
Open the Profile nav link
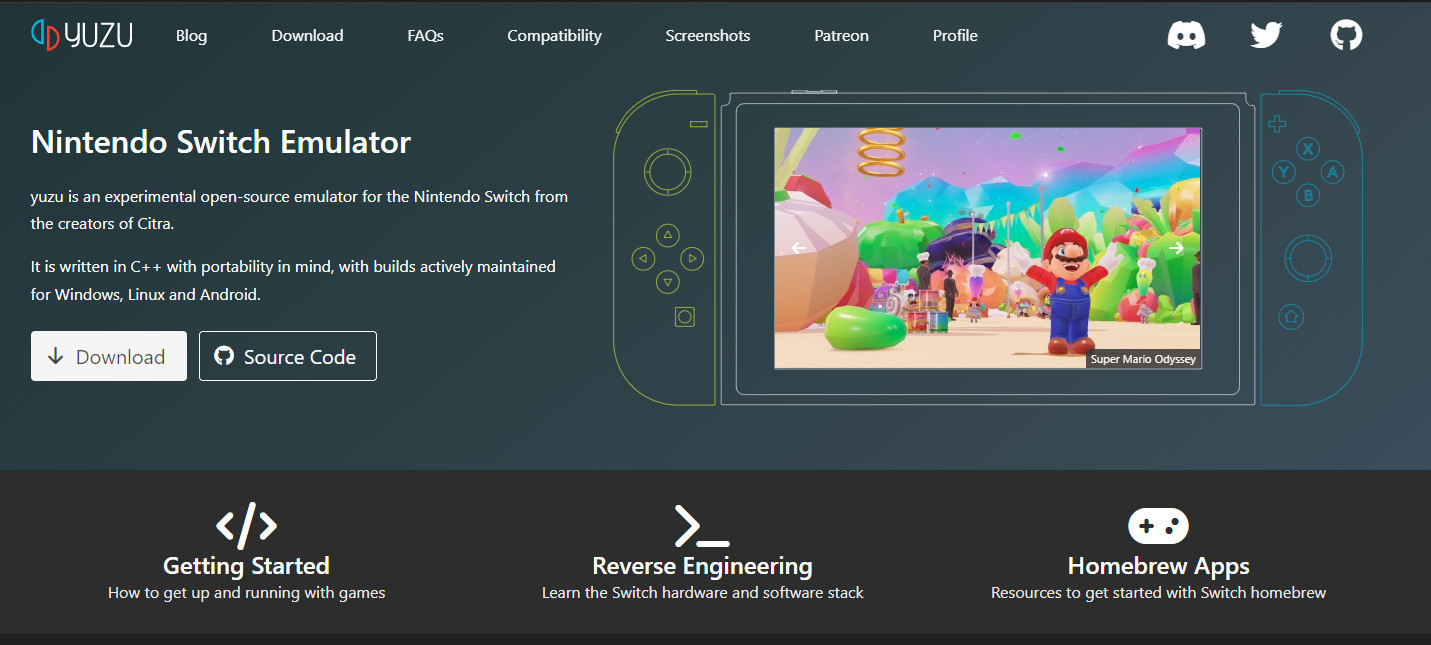pyautogui.click(x=955, y=35)
